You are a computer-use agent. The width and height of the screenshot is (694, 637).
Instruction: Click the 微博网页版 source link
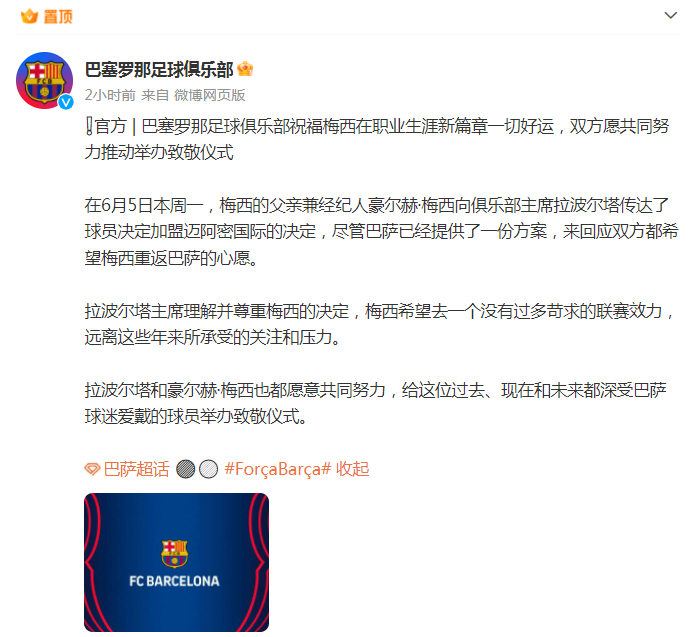[x=209, y=95]
